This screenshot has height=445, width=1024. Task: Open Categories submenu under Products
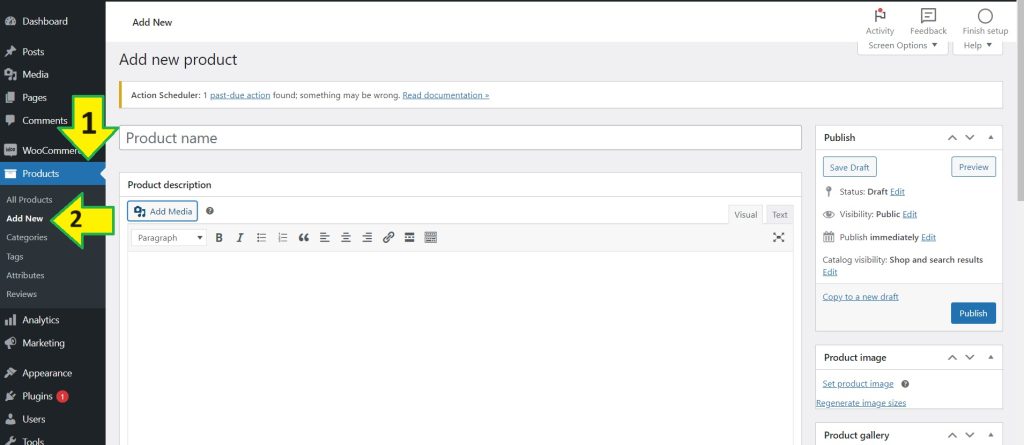click(27, 237)
